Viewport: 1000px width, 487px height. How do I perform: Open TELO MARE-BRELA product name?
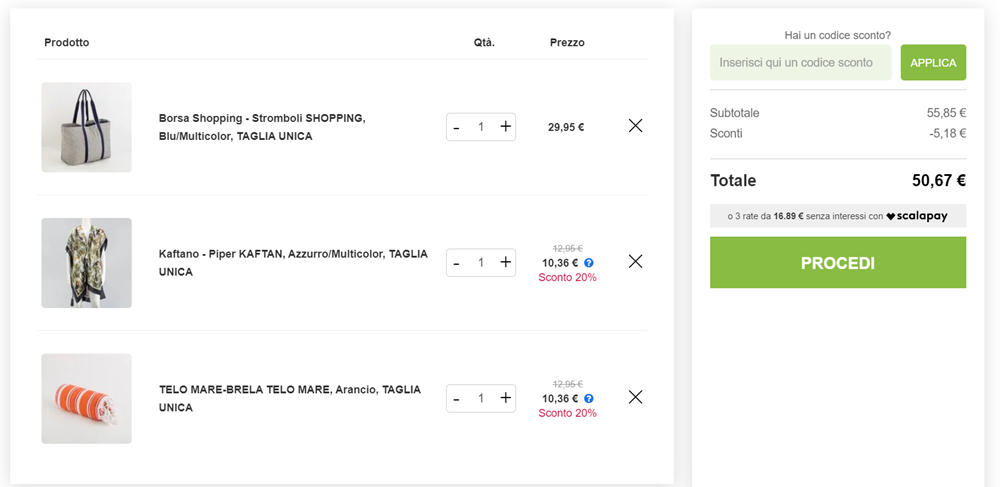(290, 398)
